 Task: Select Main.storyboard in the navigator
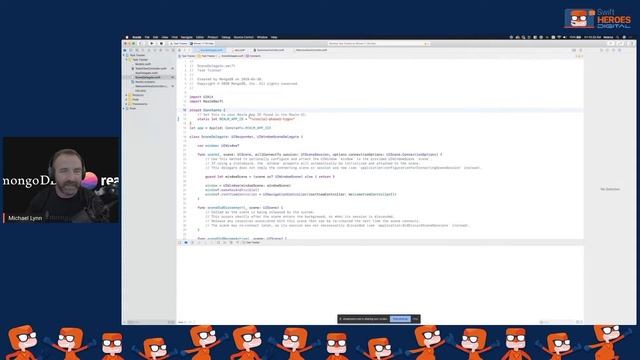click(x=145, y=82)
